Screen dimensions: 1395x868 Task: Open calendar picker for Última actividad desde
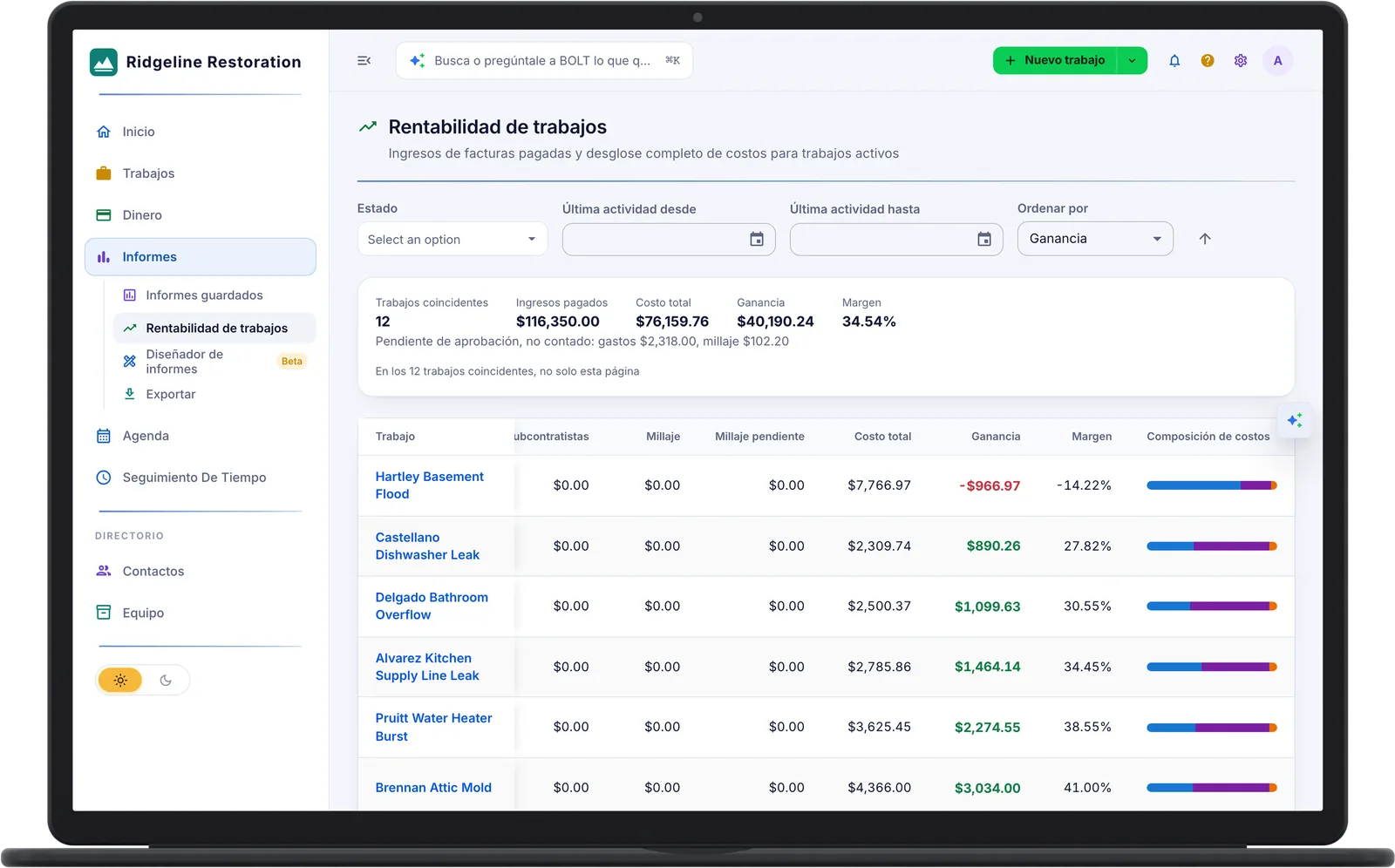757,240
